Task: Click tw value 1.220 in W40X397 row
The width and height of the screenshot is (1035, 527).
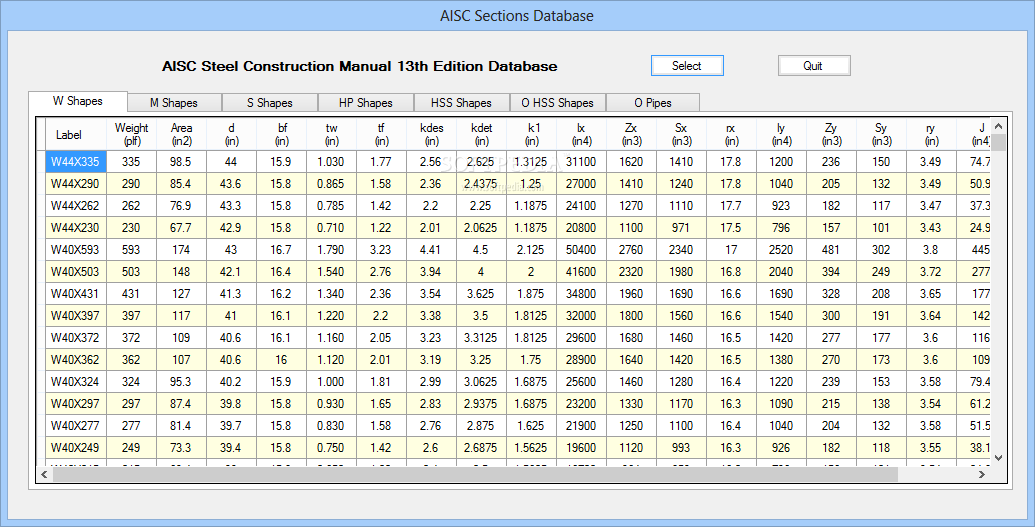Action: coord(331,316)
